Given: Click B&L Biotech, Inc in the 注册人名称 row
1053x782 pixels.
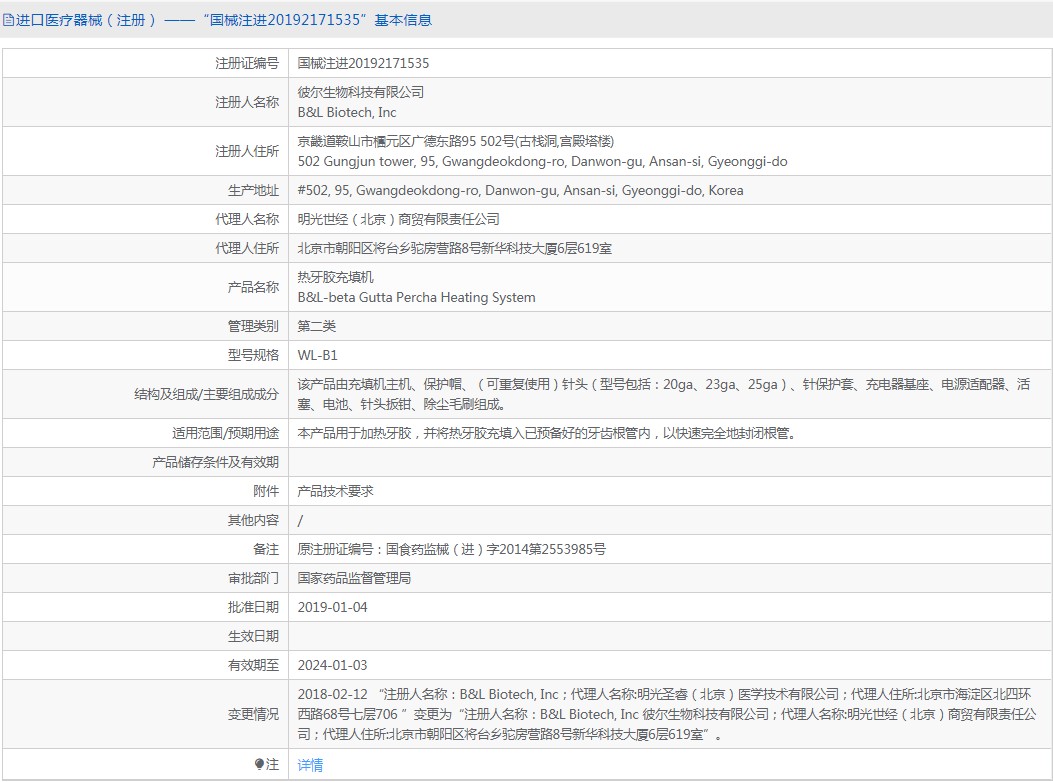Looking at the screenshot, I should 347,112.
